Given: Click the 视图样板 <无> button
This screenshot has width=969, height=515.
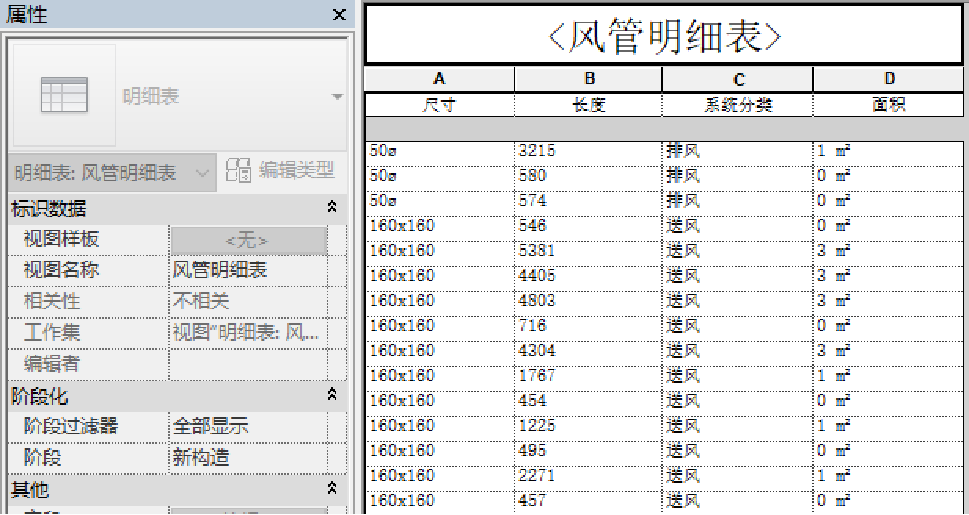Looking at the screenshot, I should 248,240.
